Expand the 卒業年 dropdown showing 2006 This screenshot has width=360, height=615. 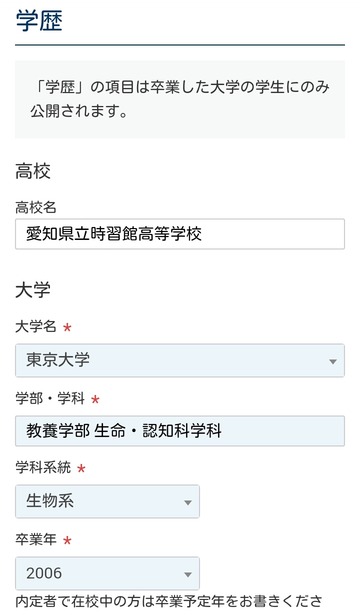pos(107,573)
